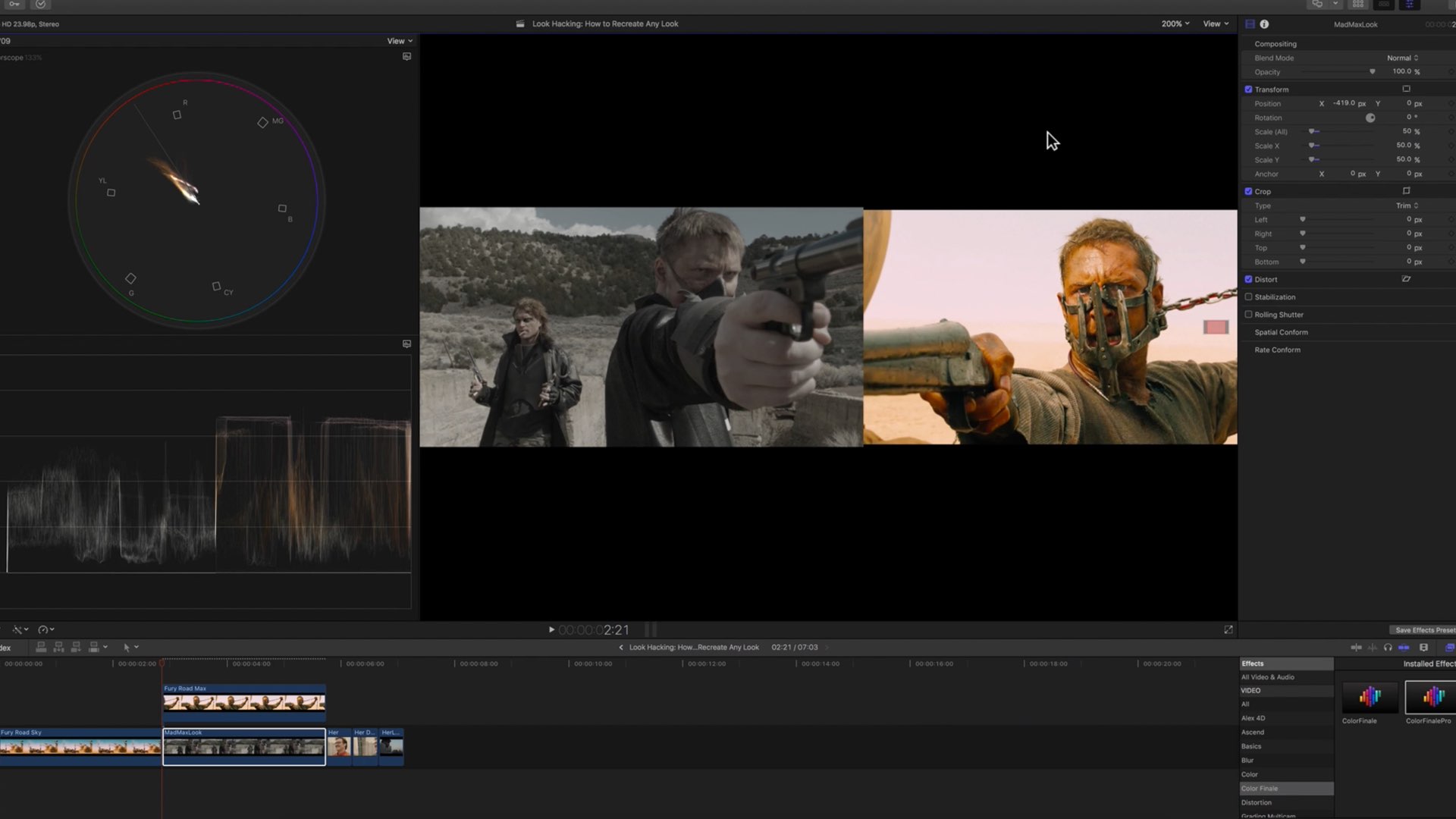Open the video inspector tab icon

[1250, 24]
